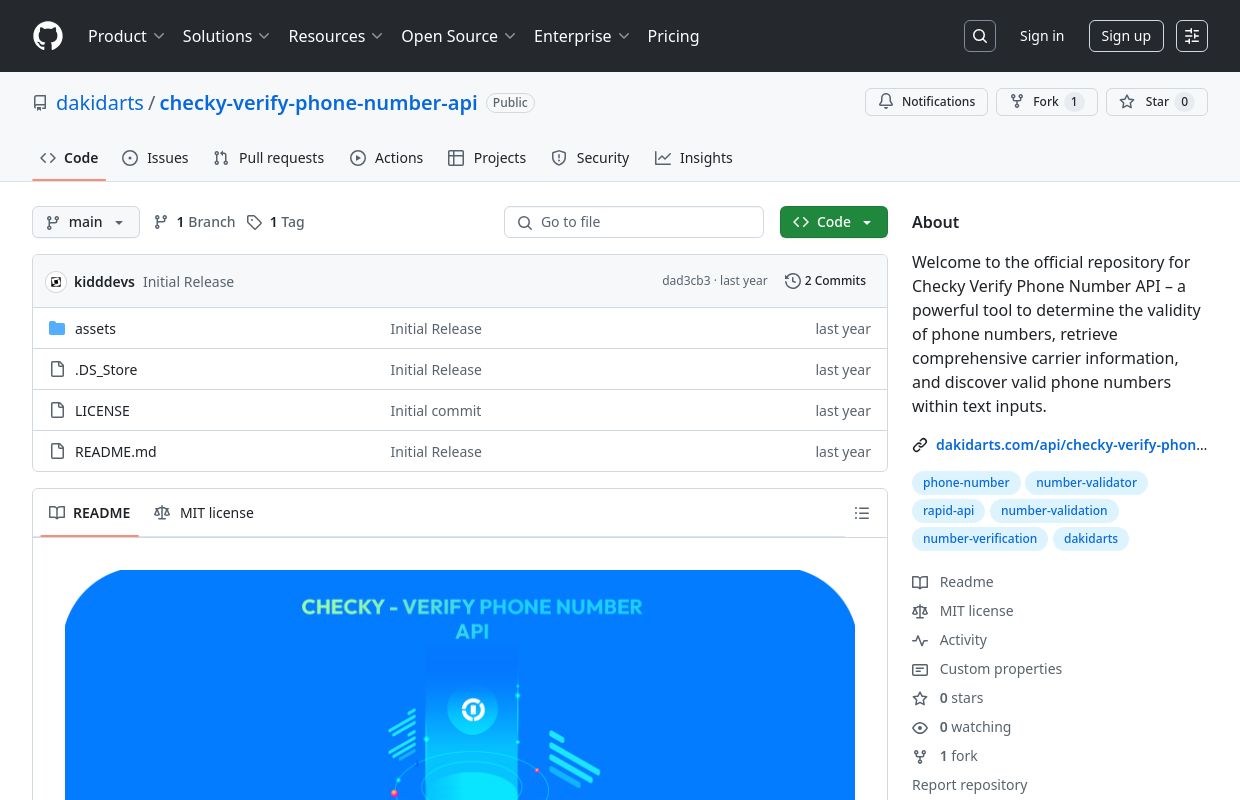
Task: Open the dakidarts owner link
Action: tap(100, 103)
